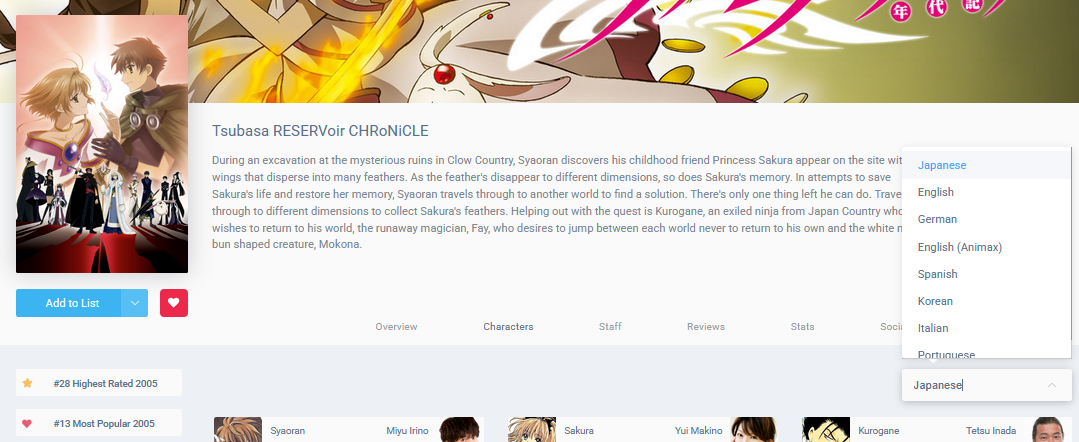Expand the Add to List arrow
The image size is (1079, 442).
coord(134,303)
